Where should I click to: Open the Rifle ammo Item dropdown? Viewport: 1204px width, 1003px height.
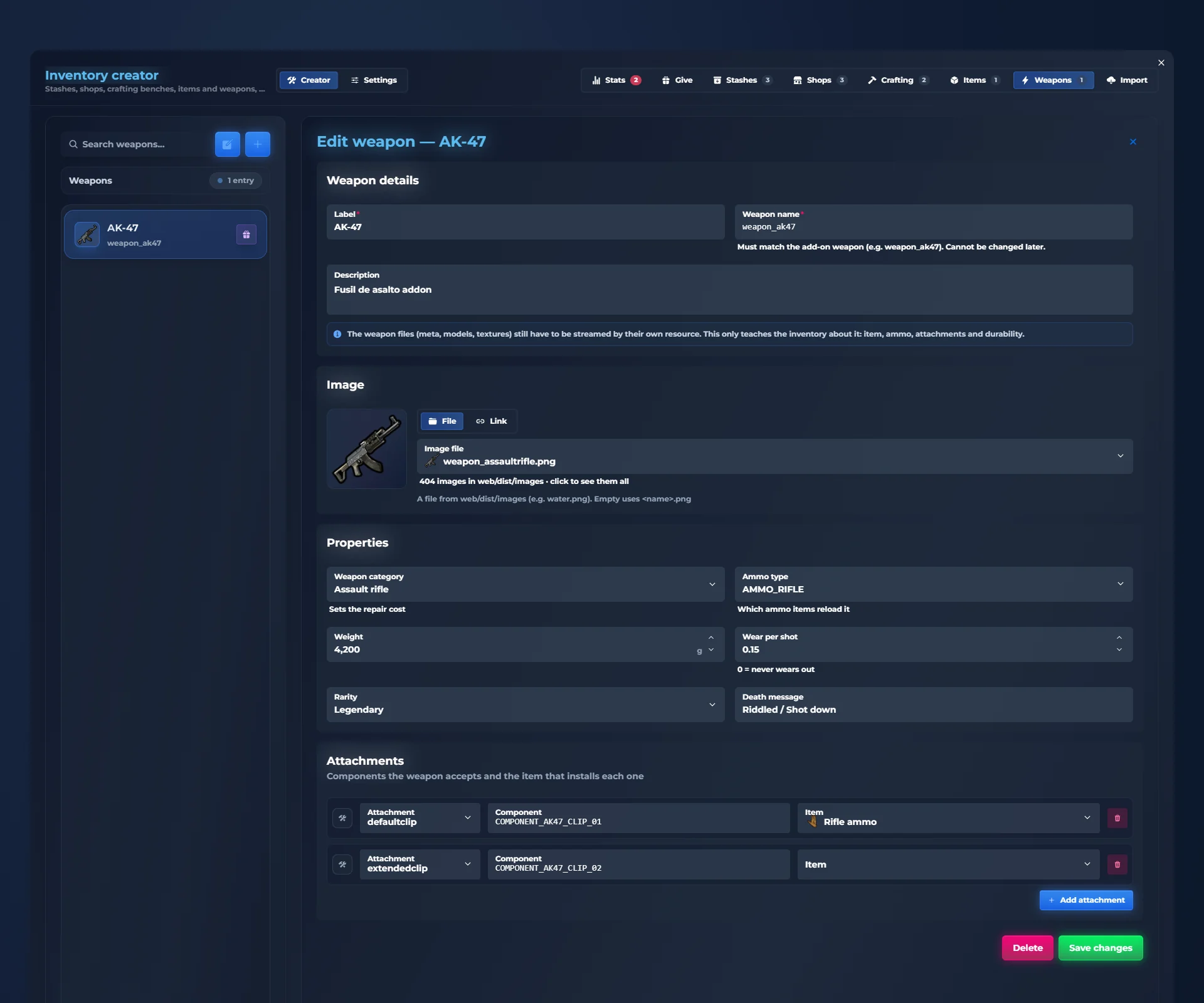tap(949, 818)
